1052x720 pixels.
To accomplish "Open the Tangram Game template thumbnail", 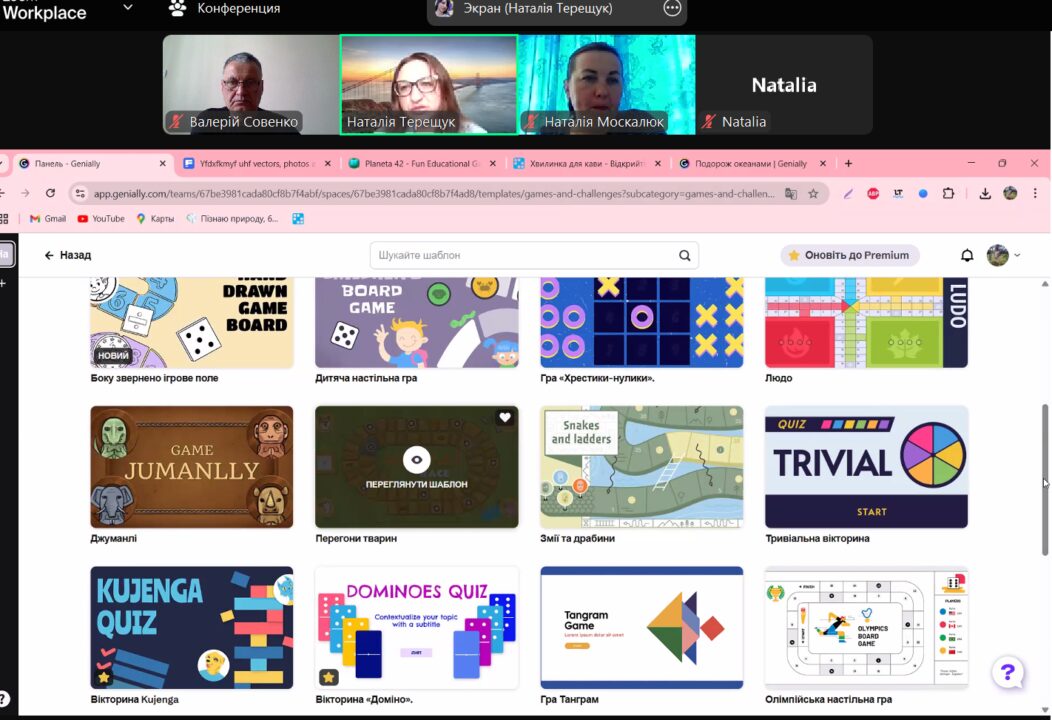I will [x=641, y=627].
